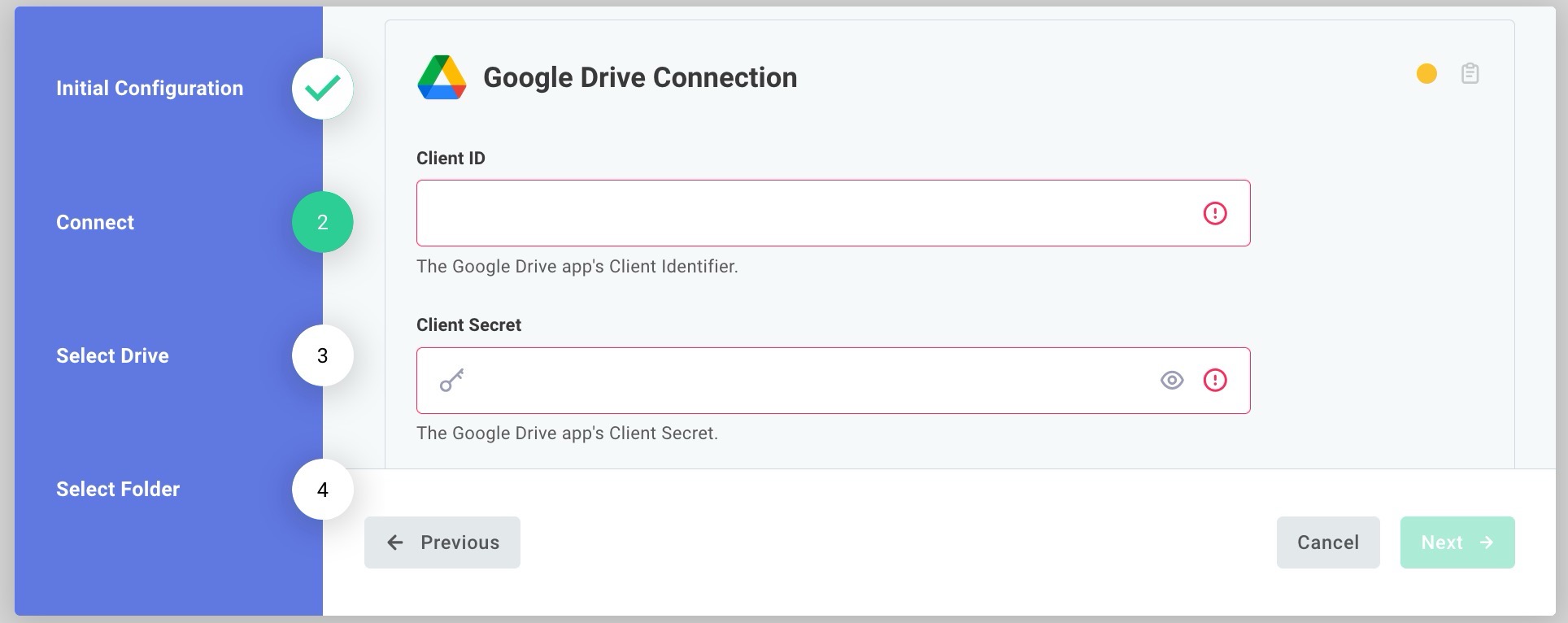Click the completed checkmark step circle

pos(323,88)
